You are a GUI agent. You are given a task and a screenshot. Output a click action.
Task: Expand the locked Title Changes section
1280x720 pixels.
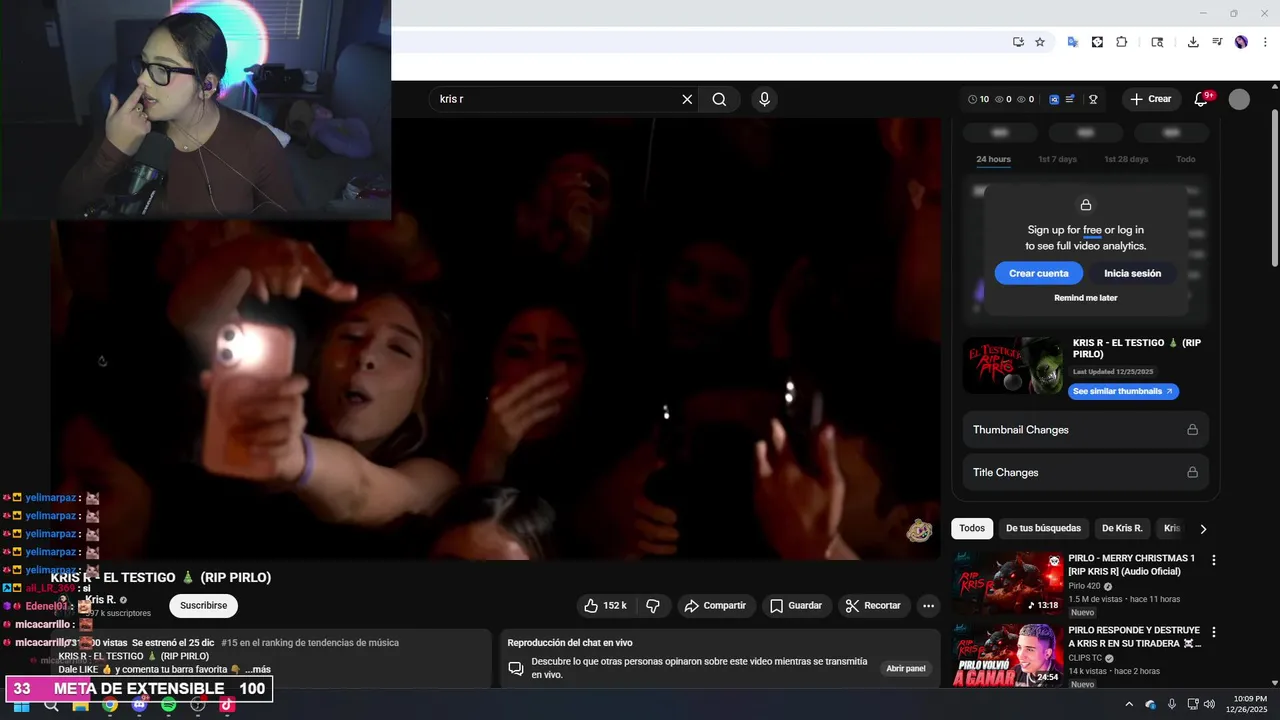[x=1085, y=472]
